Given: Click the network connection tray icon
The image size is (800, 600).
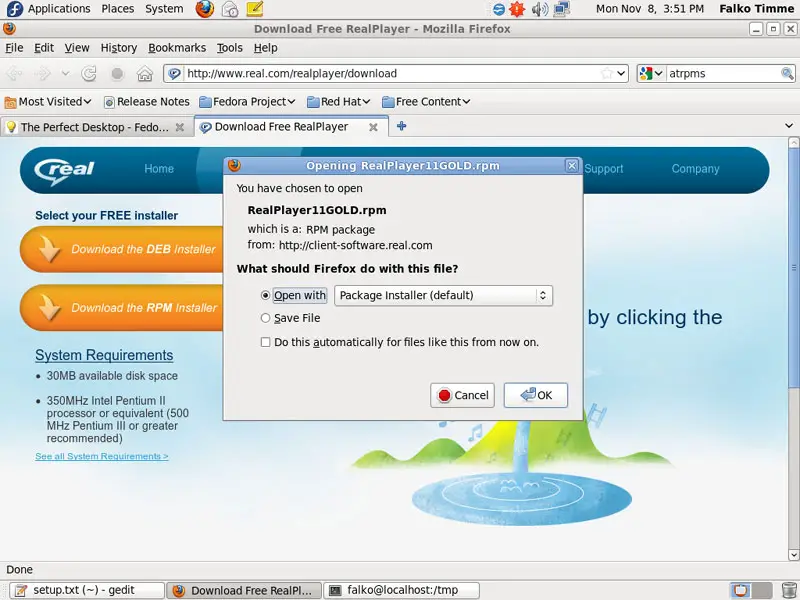Looking at the screenshot, I should [x=562, y=9].
